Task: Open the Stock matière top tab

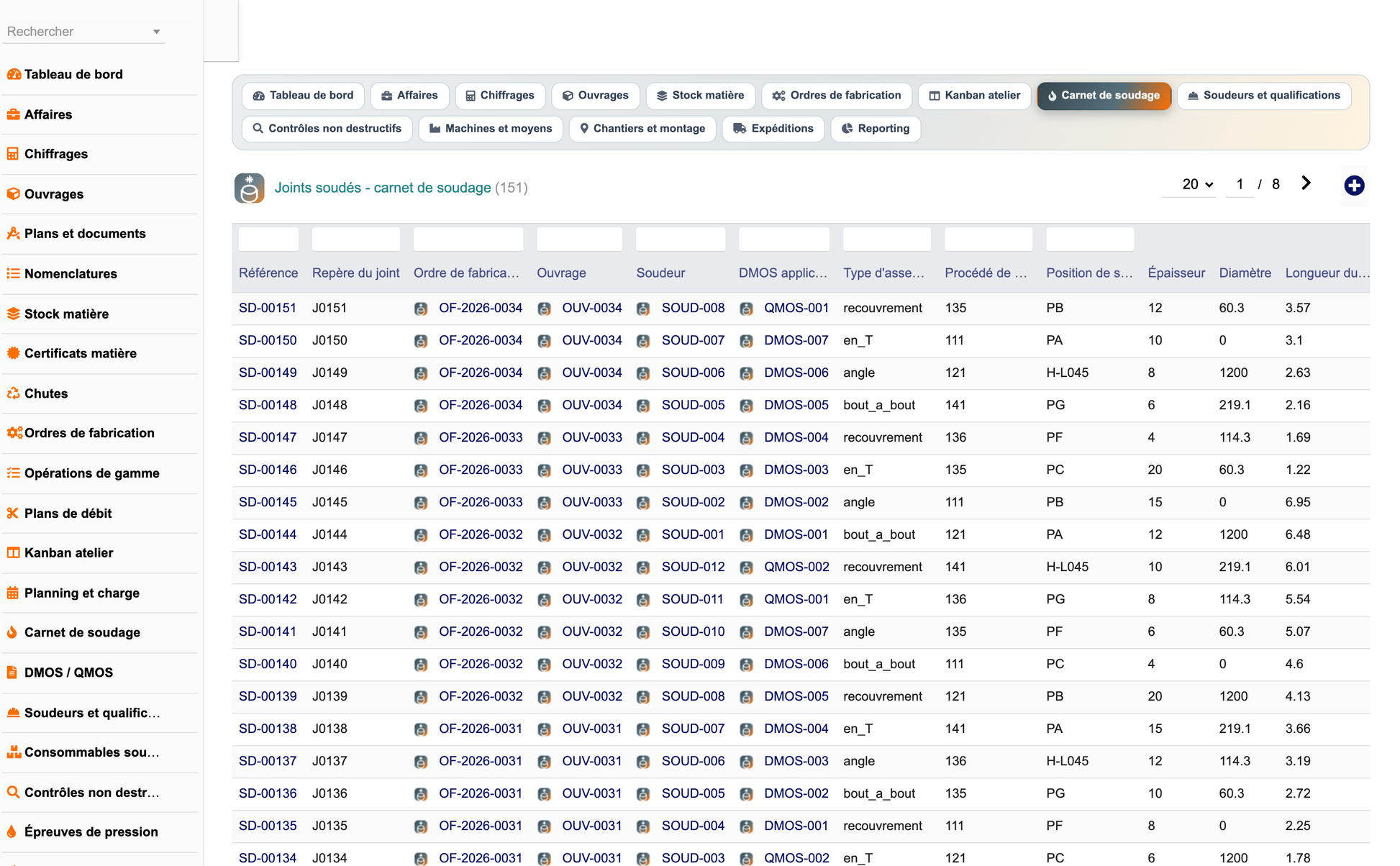Action: pos(701,96)
